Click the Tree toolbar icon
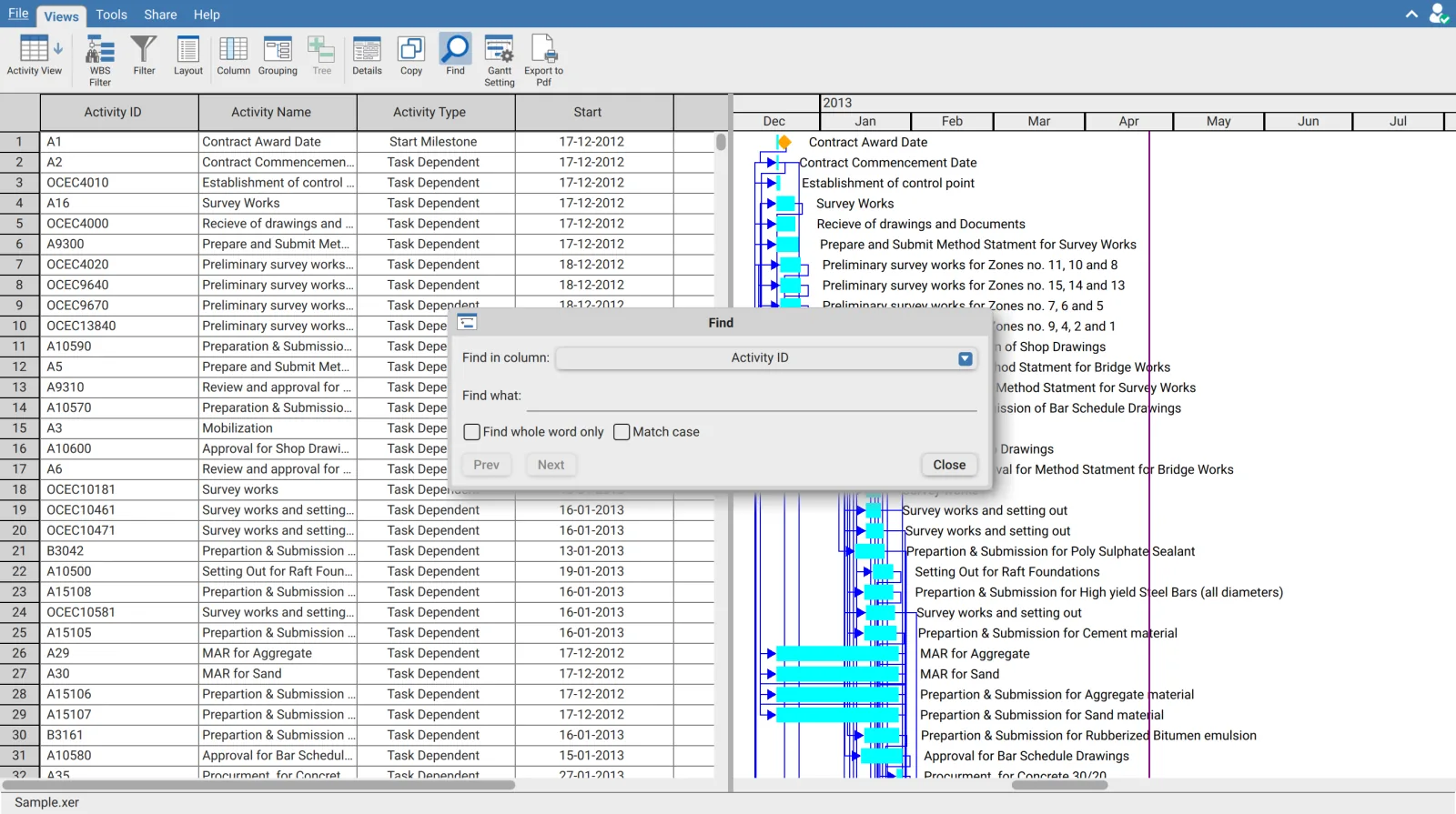Screen dimensions: 1456x814 pyautogui.click(x=322, y=56)
